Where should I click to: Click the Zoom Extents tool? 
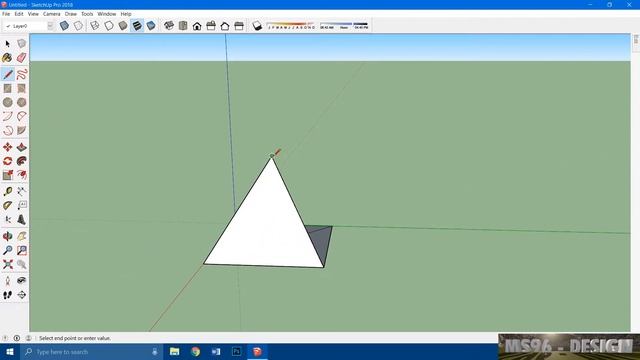[x=7, y=264]
